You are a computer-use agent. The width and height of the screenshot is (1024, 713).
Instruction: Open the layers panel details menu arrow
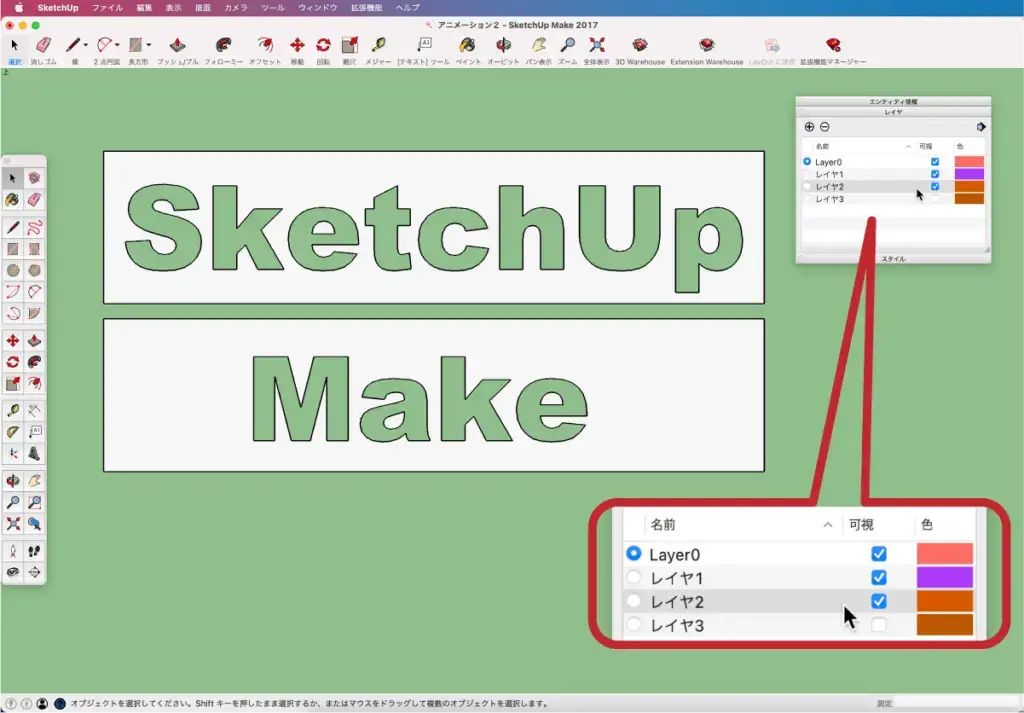(981, 127)
